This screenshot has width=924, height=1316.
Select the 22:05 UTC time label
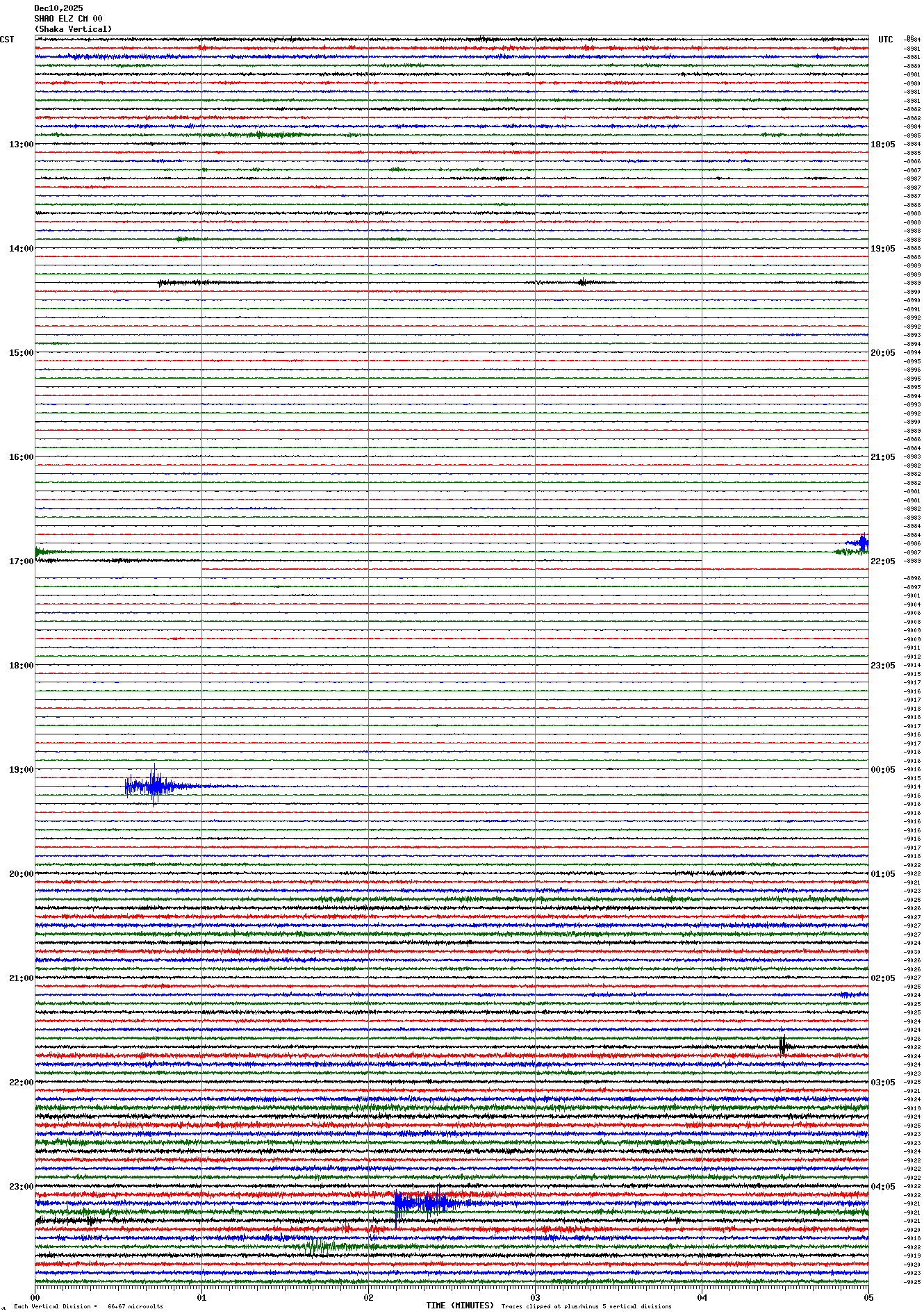pyautogui.click(x=882, y=561)
